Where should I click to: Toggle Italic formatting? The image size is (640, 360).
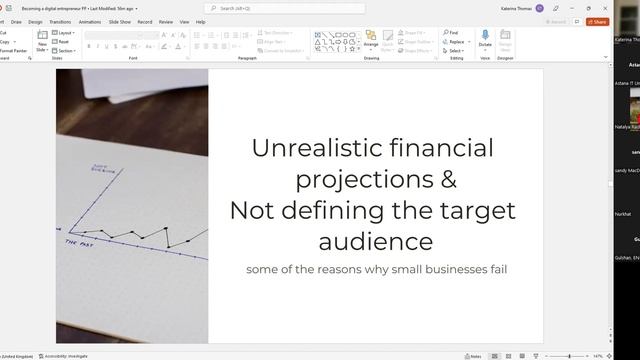(x=98, y=47)
